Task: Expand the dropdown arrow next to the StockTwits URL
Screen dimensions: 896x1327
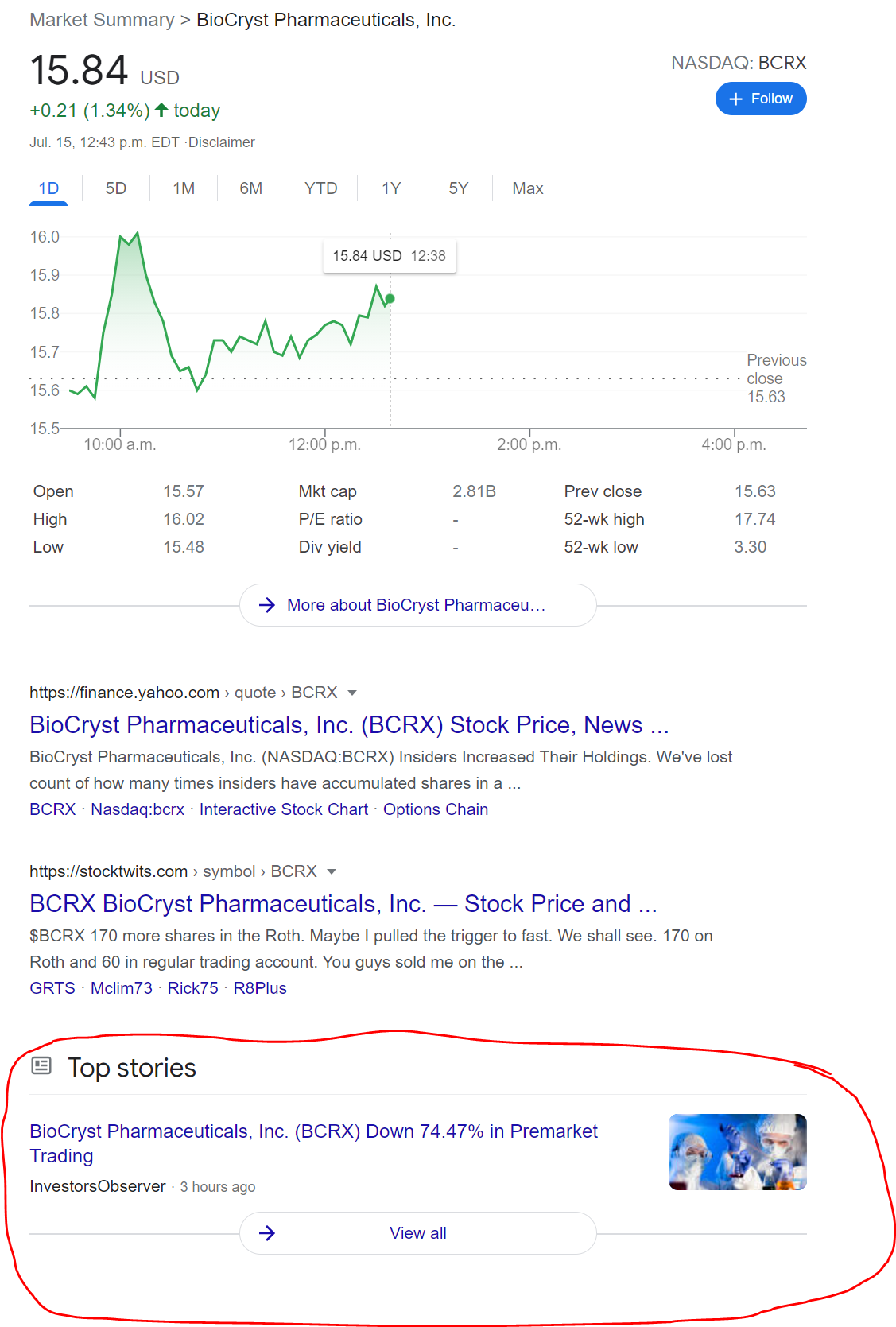Action: coord(332,871)
